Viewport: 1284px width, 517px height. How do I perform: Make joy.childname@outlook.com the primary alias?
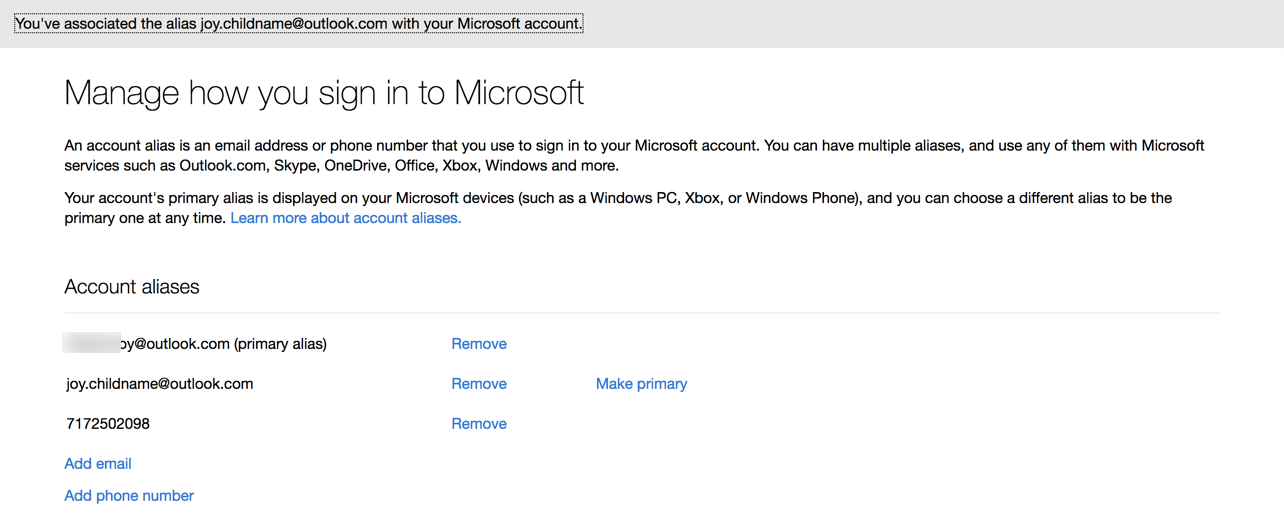click(x=641, y=384)
